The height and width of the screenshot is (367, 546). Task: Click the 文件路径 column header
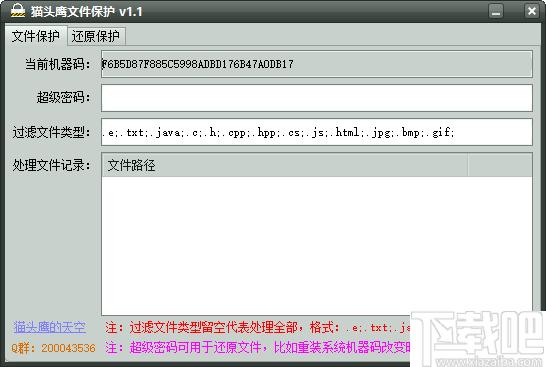[x=284, y=165]
